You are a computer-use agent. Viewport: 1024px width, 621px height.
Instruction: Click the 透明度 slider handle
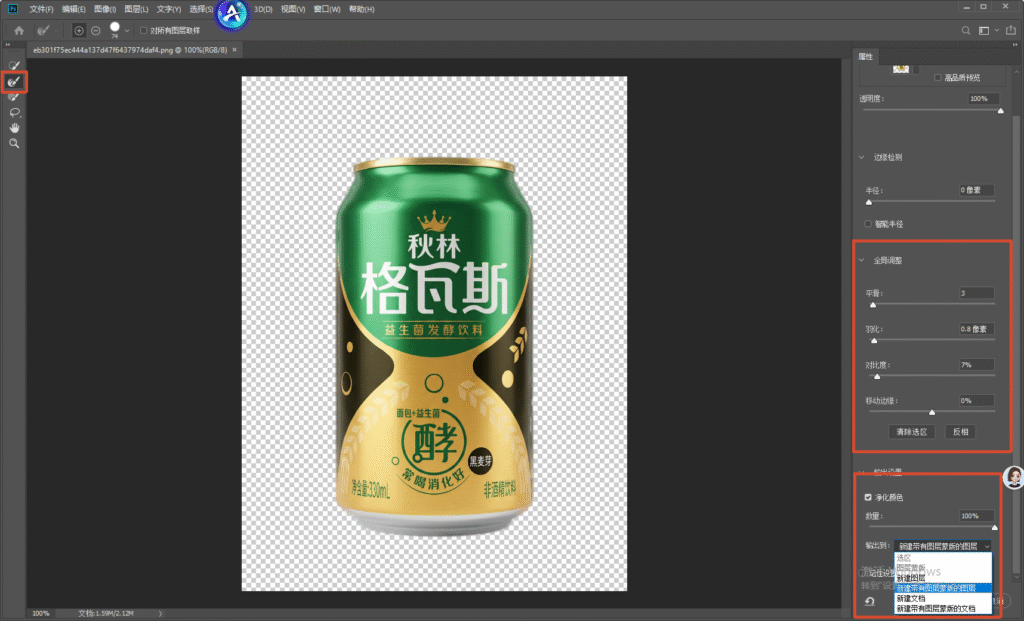1000,111
